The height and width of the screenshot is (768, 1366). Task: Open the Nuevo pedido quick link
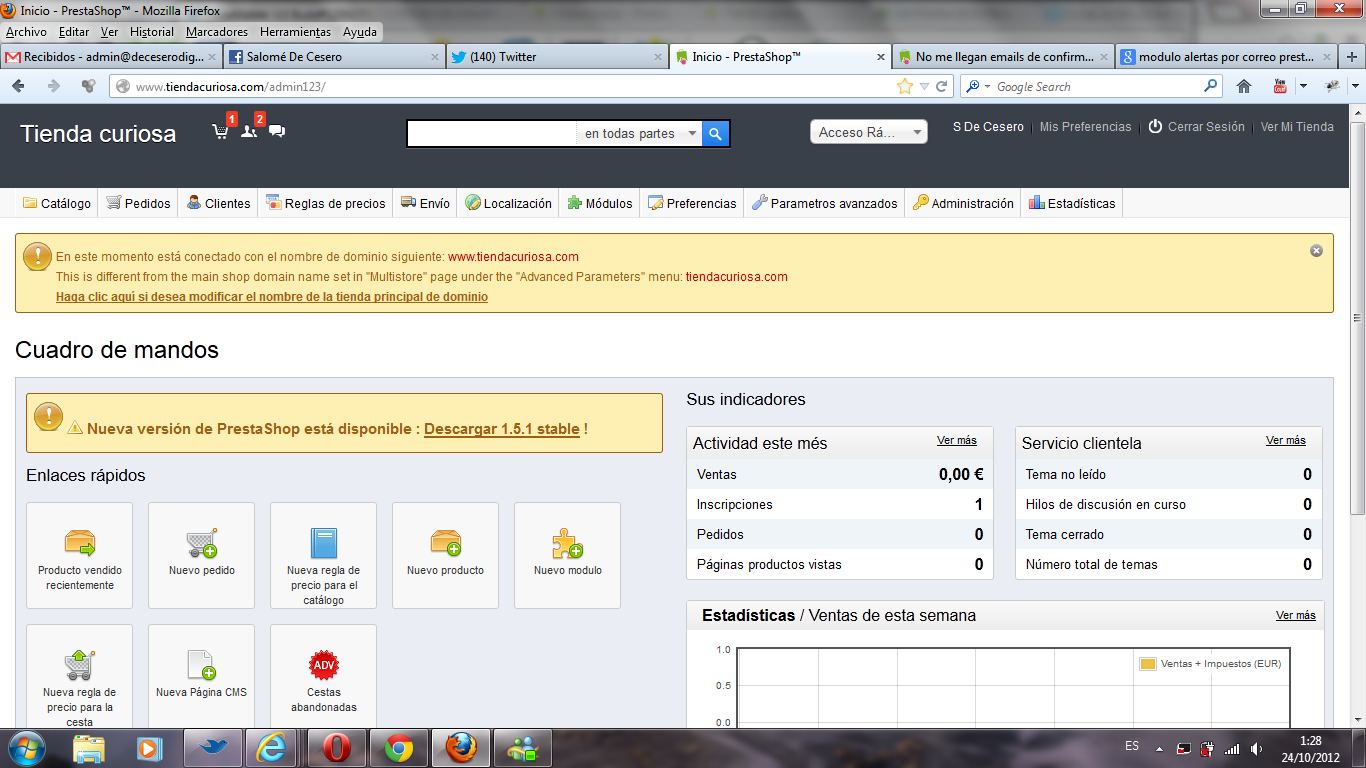pos(202,555)
